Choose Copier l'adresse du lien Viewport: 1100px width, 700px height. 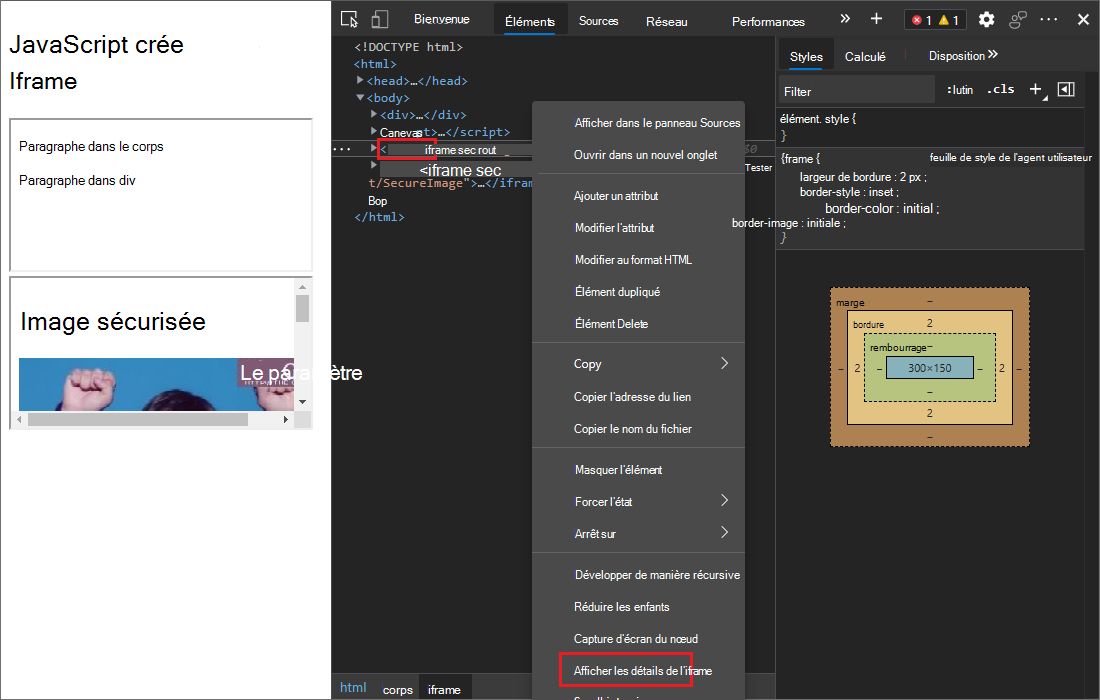(x=638, y=397)
